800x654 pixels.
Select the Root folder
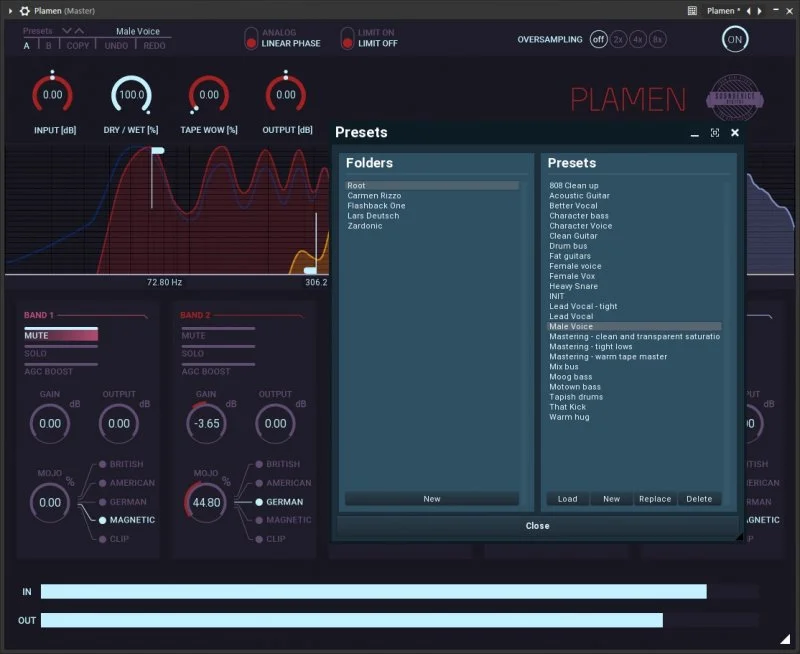[x=432, y=186]
